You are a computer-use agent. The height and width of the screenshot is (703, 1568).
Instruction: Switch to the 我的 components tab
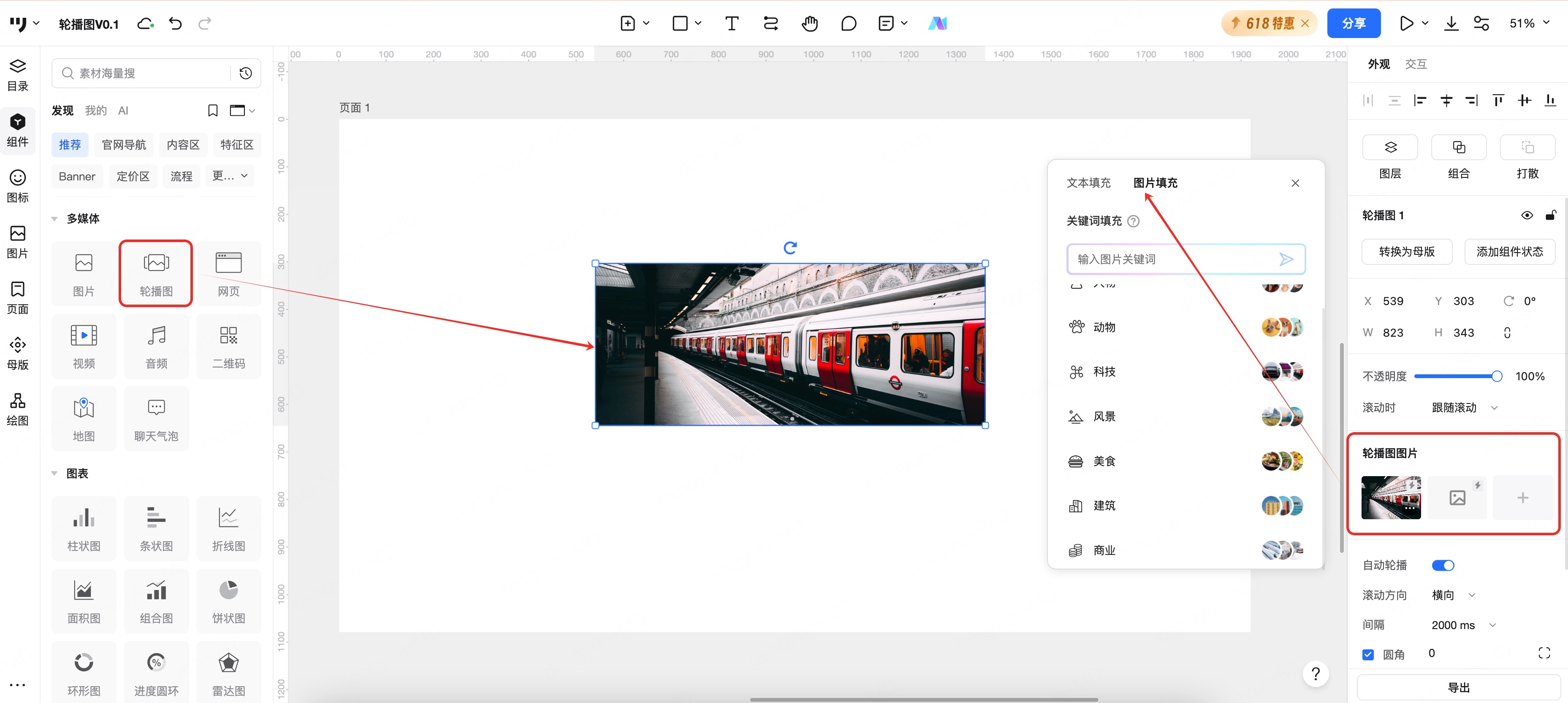pos(95,110)
